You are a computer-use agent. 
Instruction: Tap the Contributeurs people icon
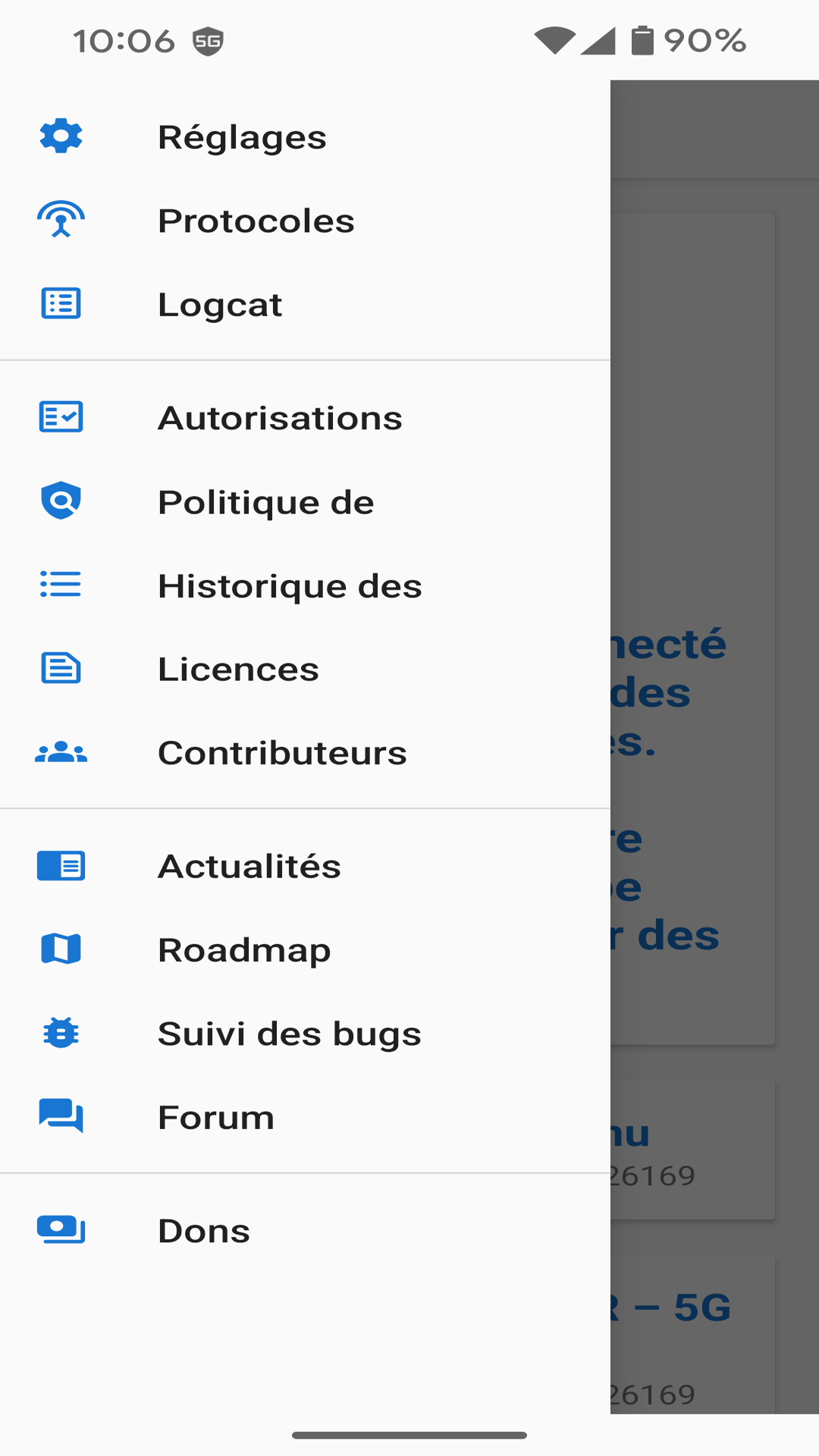61,752
